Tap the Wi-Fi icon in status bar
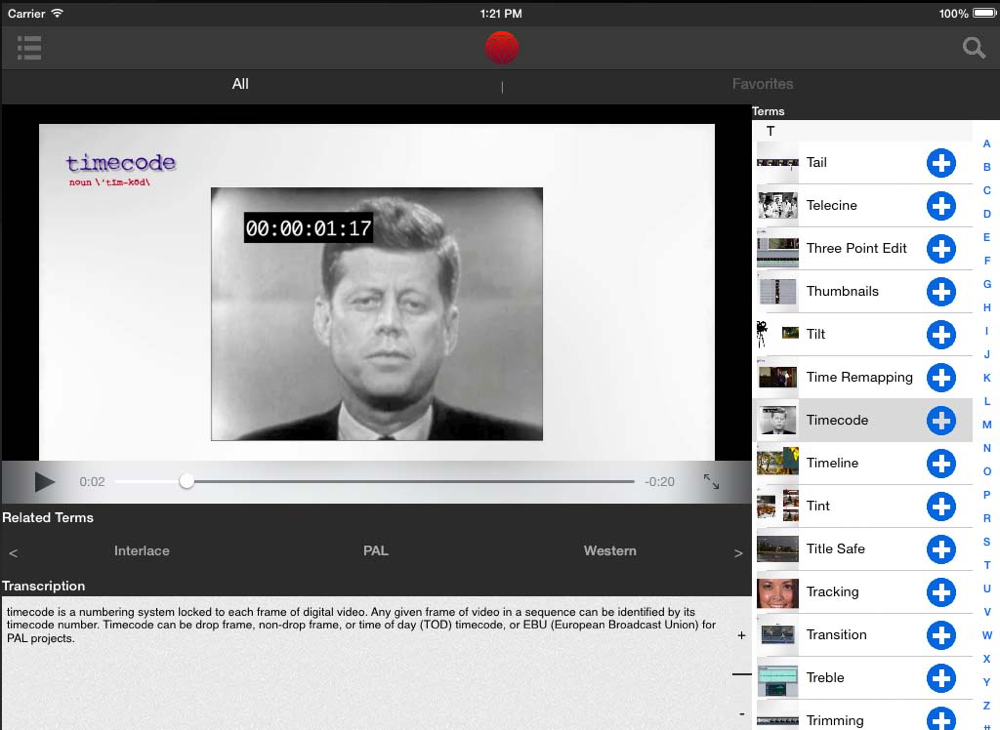 click(x=57, y=13)
